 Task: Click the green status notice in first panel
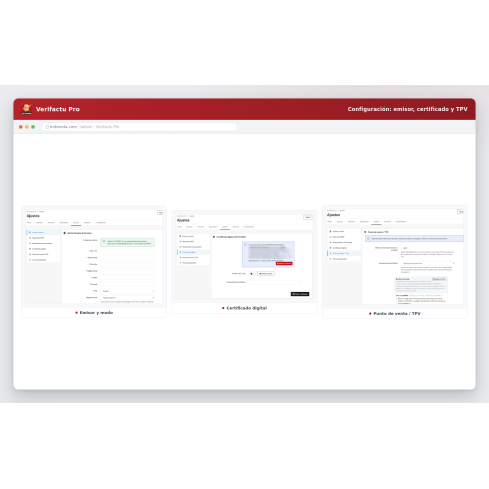point(127,242)
